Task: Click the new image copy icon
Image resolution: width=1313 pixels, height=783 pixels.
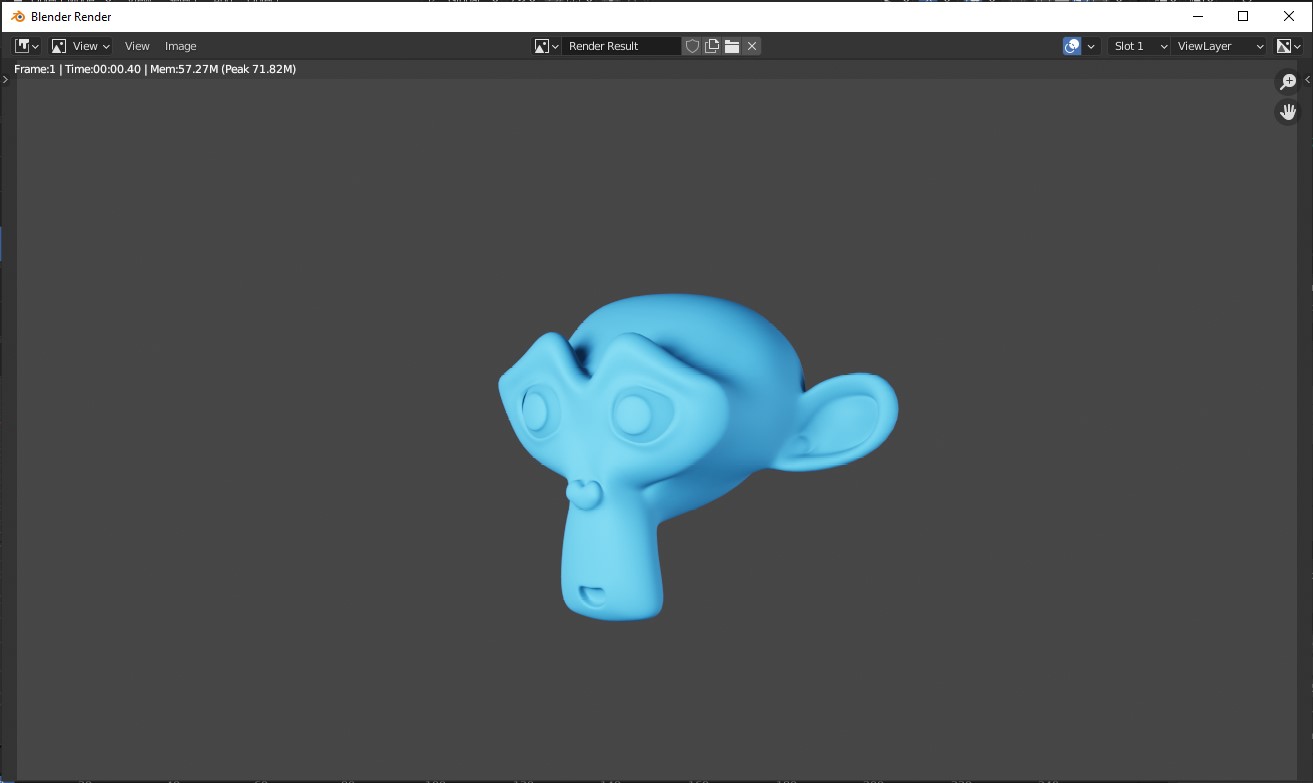Action: click(x=712, y=46)
